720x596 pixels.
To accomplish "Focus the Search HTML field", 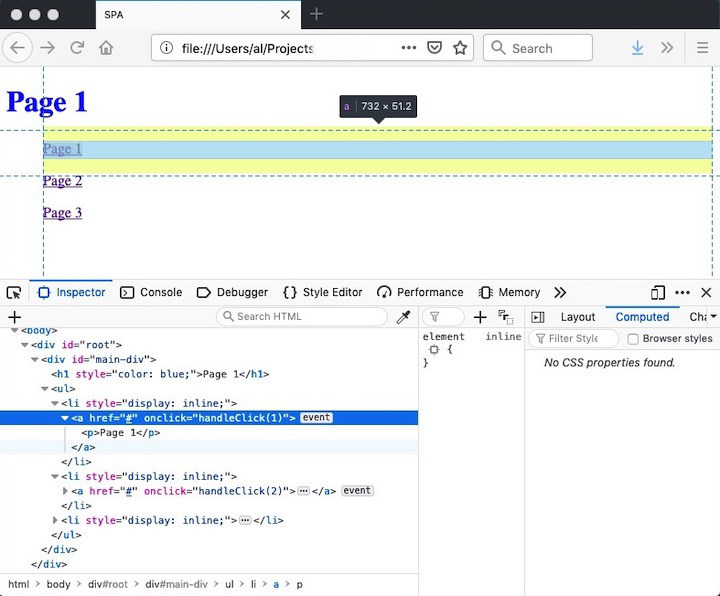I will click(x=302, y=316).
